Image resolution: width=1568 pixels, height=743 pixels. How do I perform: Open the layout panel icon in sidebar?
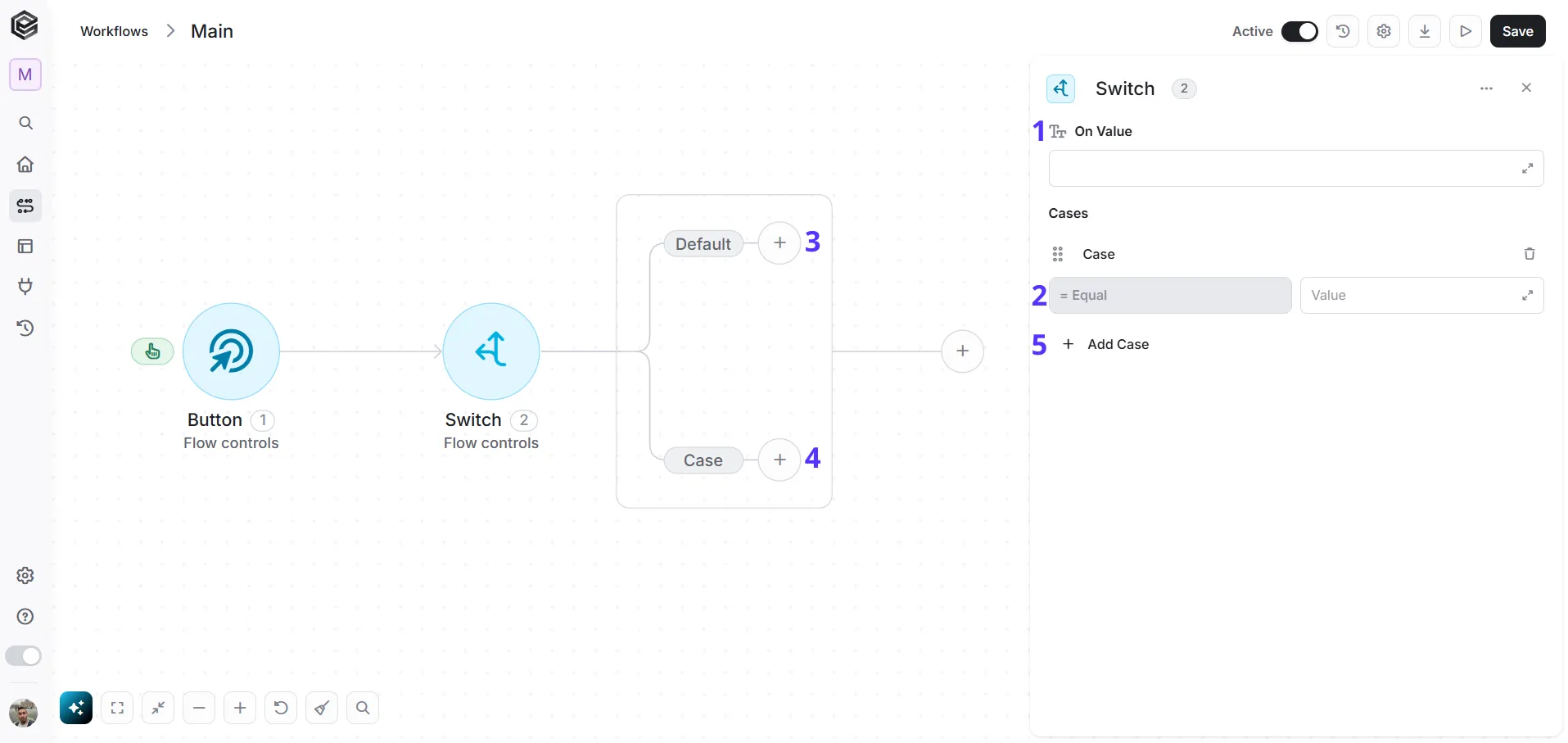[25, 246]
